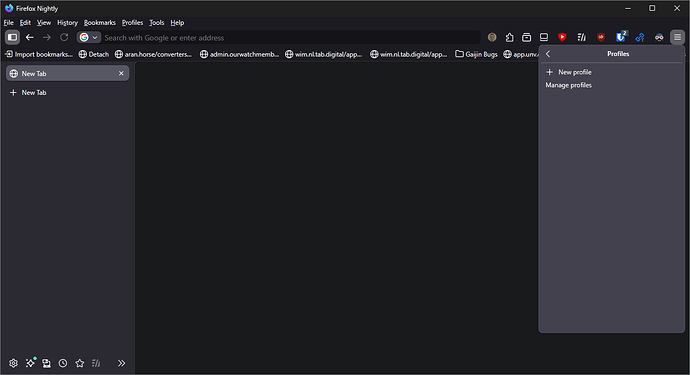
Task: Open Bookmarks star icon in sidebar
Action: 80,363
